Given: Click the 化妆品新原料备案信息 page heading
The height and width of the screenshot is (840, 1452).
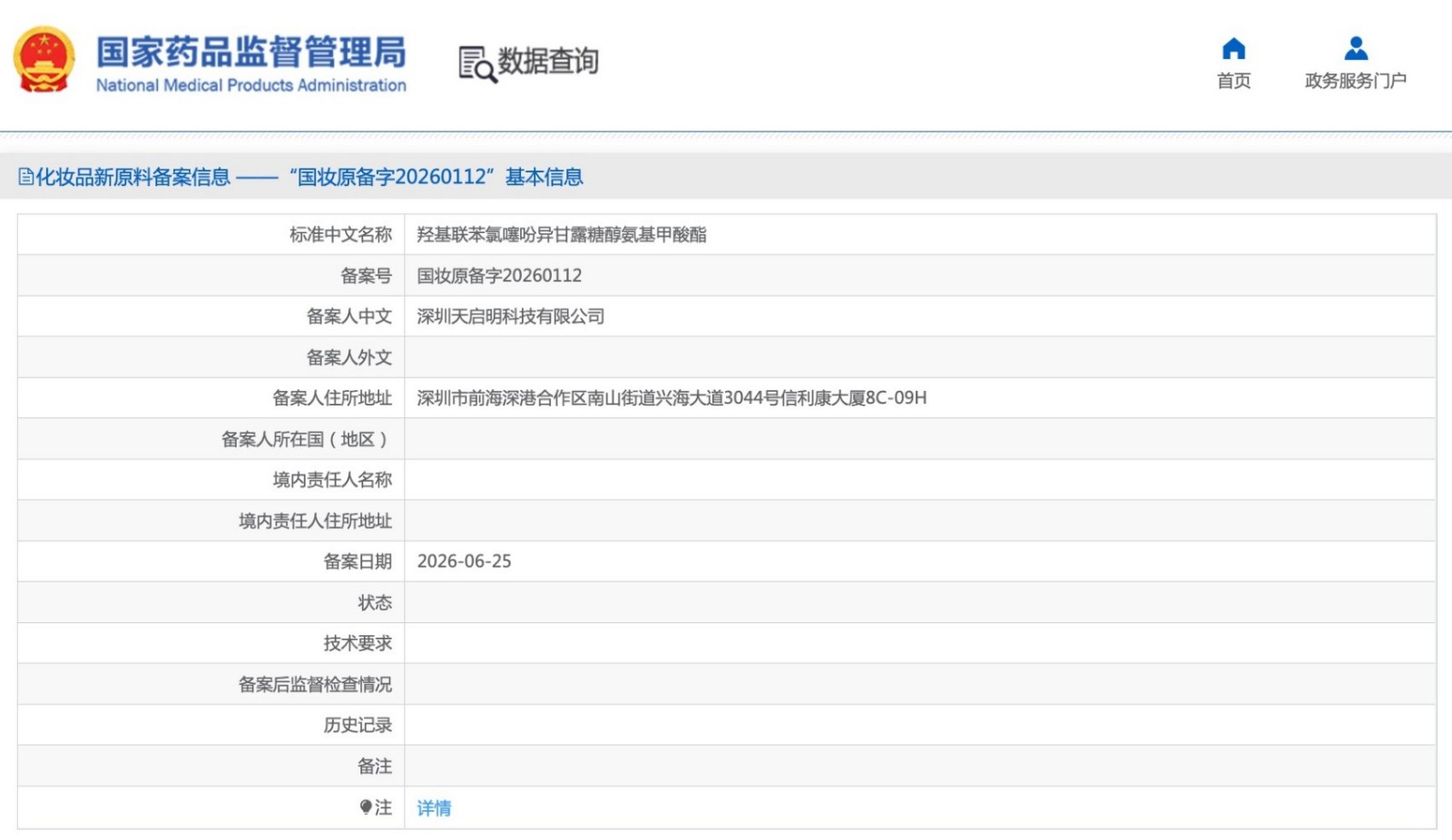Looking at the screenshot, I should 132,177.
